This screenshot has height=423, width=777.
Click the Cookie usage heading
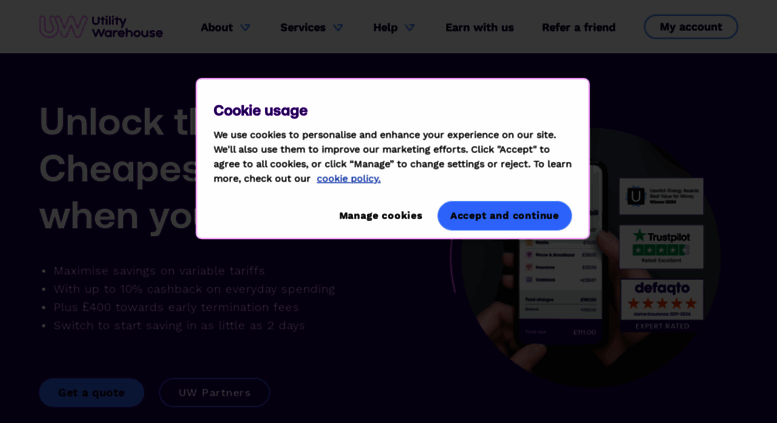click(x=260, y=110)
